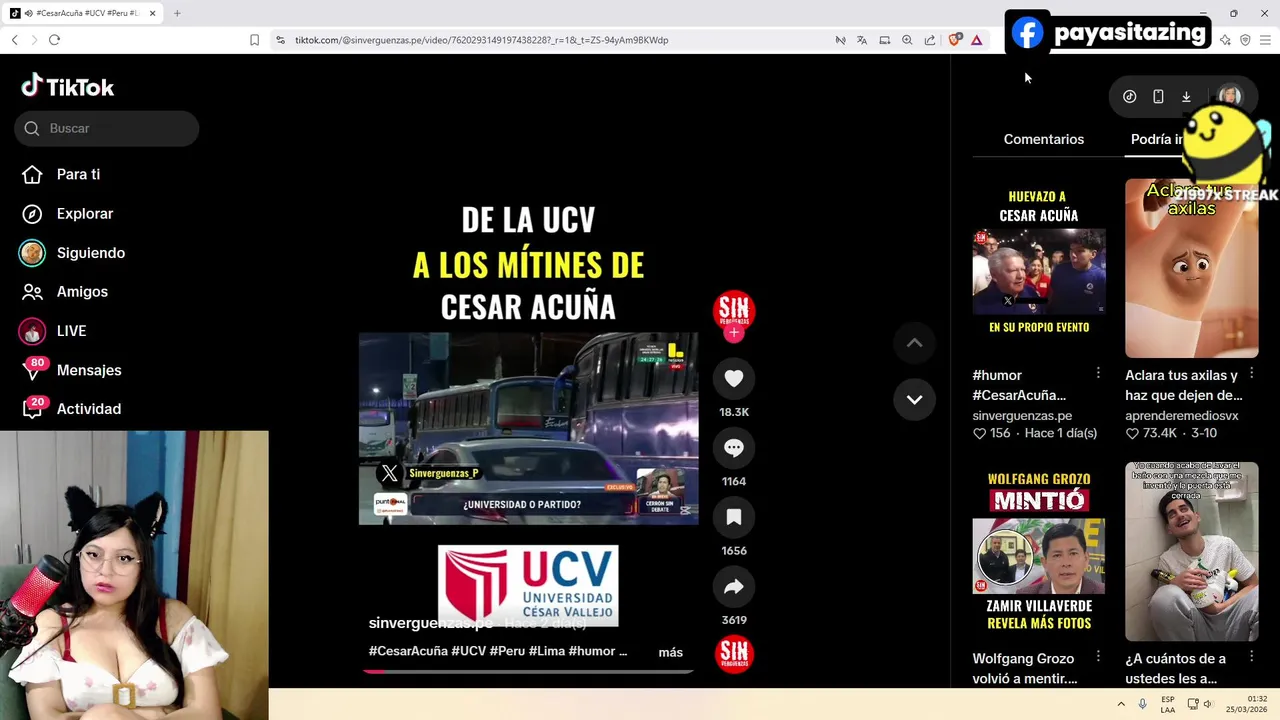Image resolution: width=1280 pixels, height=720 pixels.
Task: Open the #CesarAcuña hashtag link
Action: tap(408, 651)
